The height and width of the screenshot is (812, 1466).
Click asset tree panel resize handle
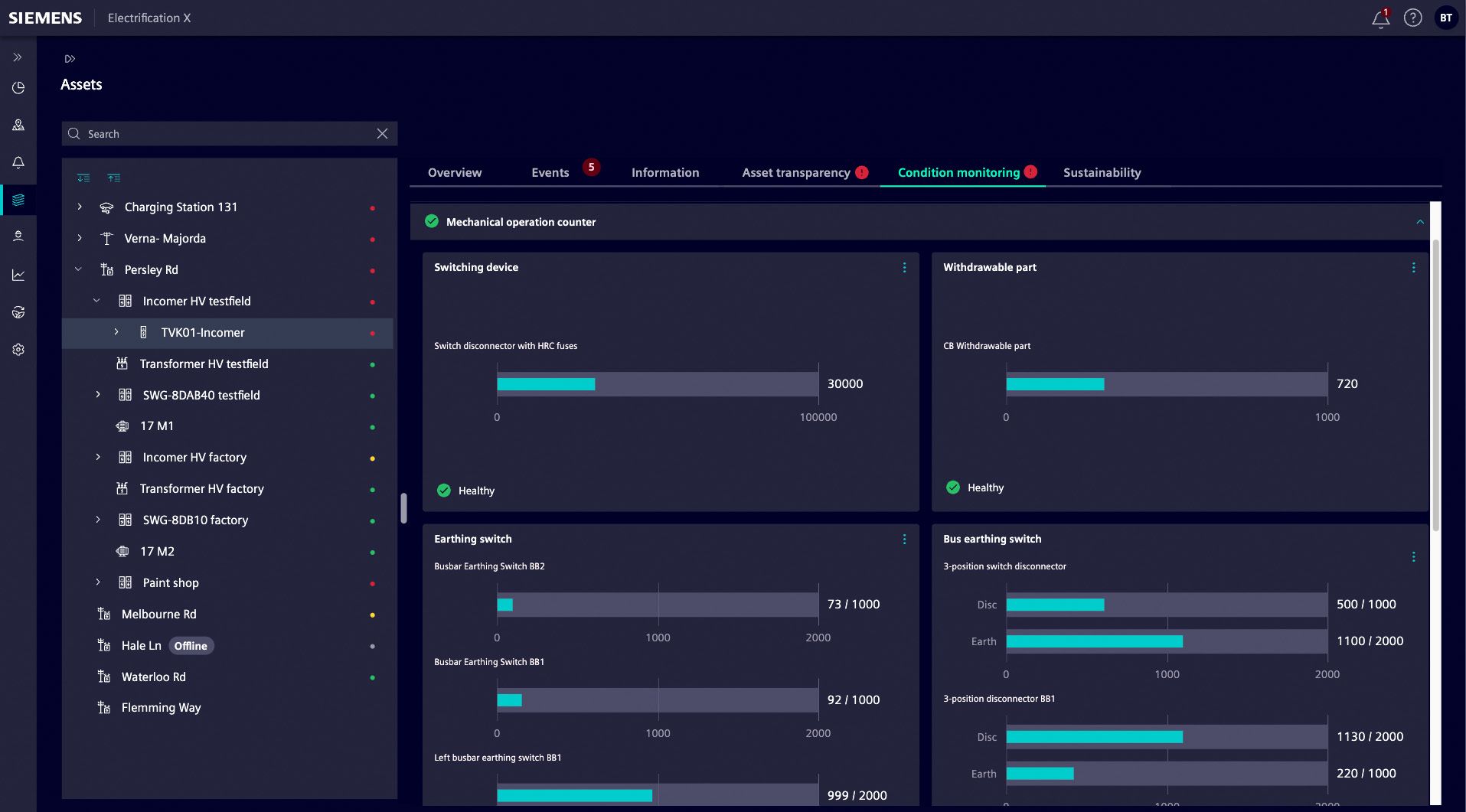coord(403,508)
